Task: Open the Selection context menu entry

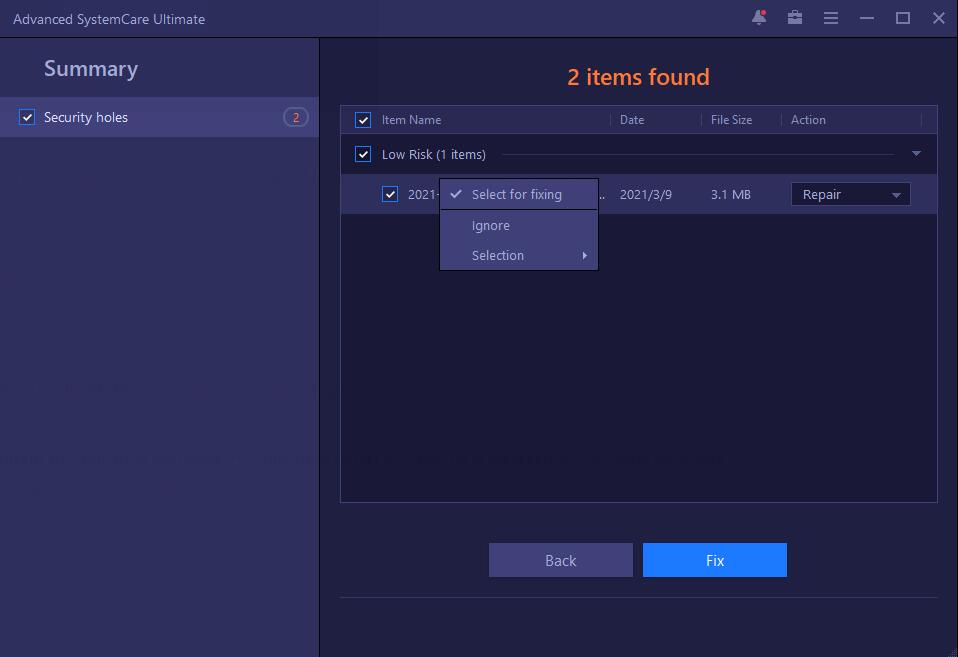Action: click(x=518, y=255)
